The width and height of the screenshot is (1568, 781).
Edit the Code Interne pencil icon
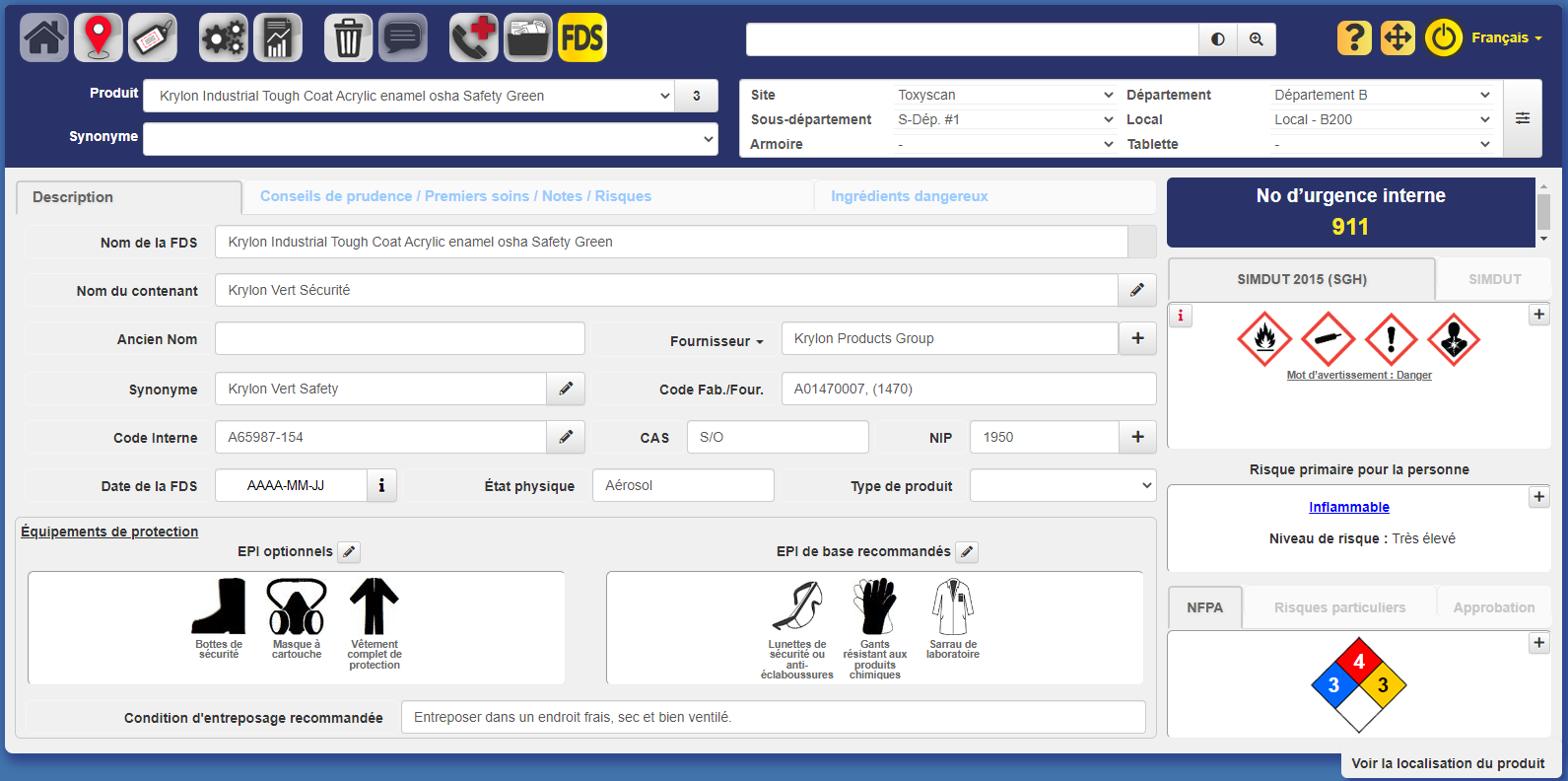[566, 437]
